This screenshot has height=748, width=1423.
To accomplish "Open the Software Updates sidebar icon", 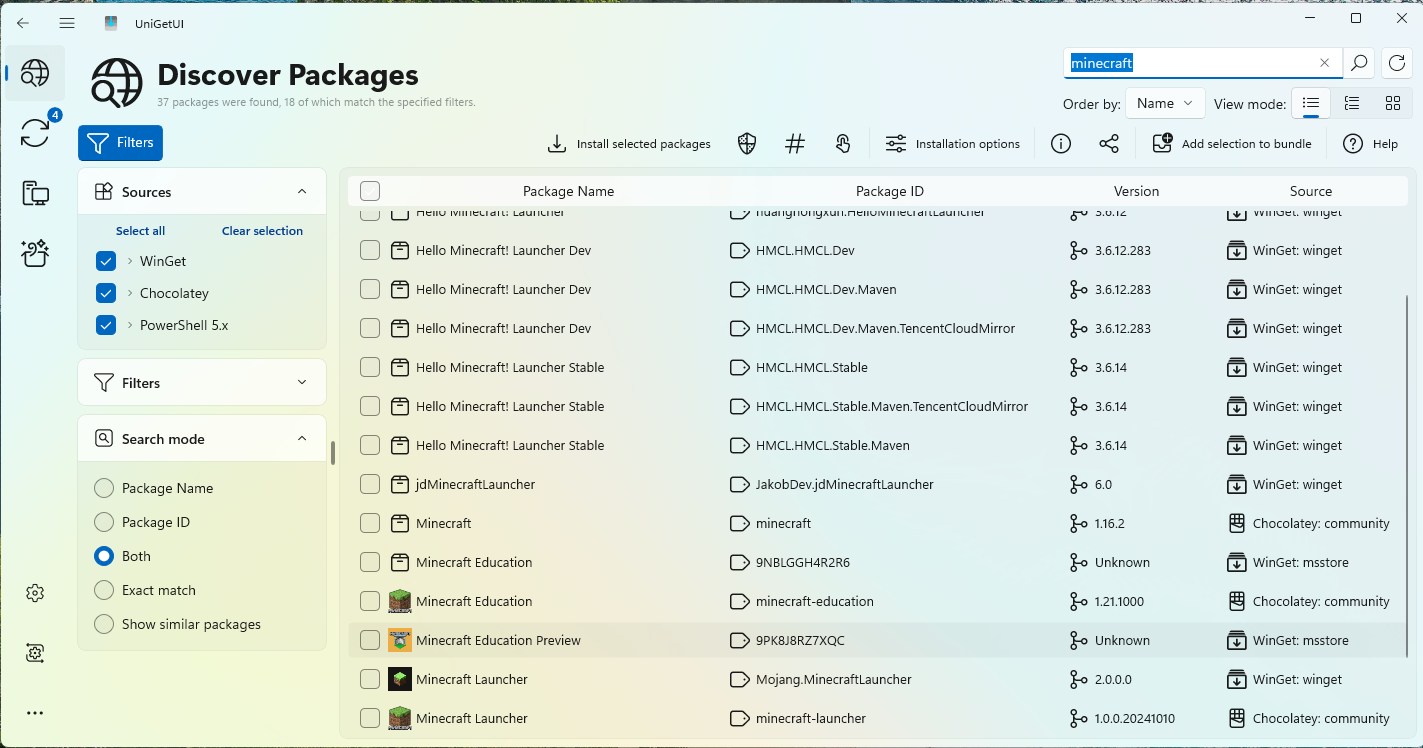I will click(x=35, y=133).
